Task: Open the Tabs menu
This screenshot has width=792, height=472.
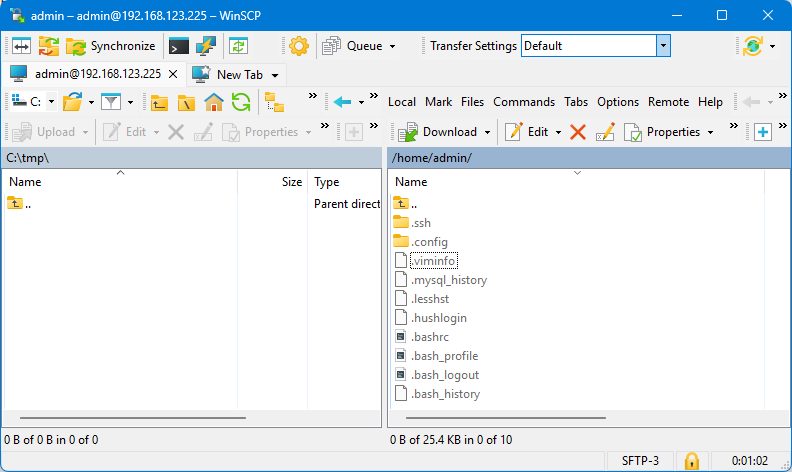Action: [x=576, y=102]
